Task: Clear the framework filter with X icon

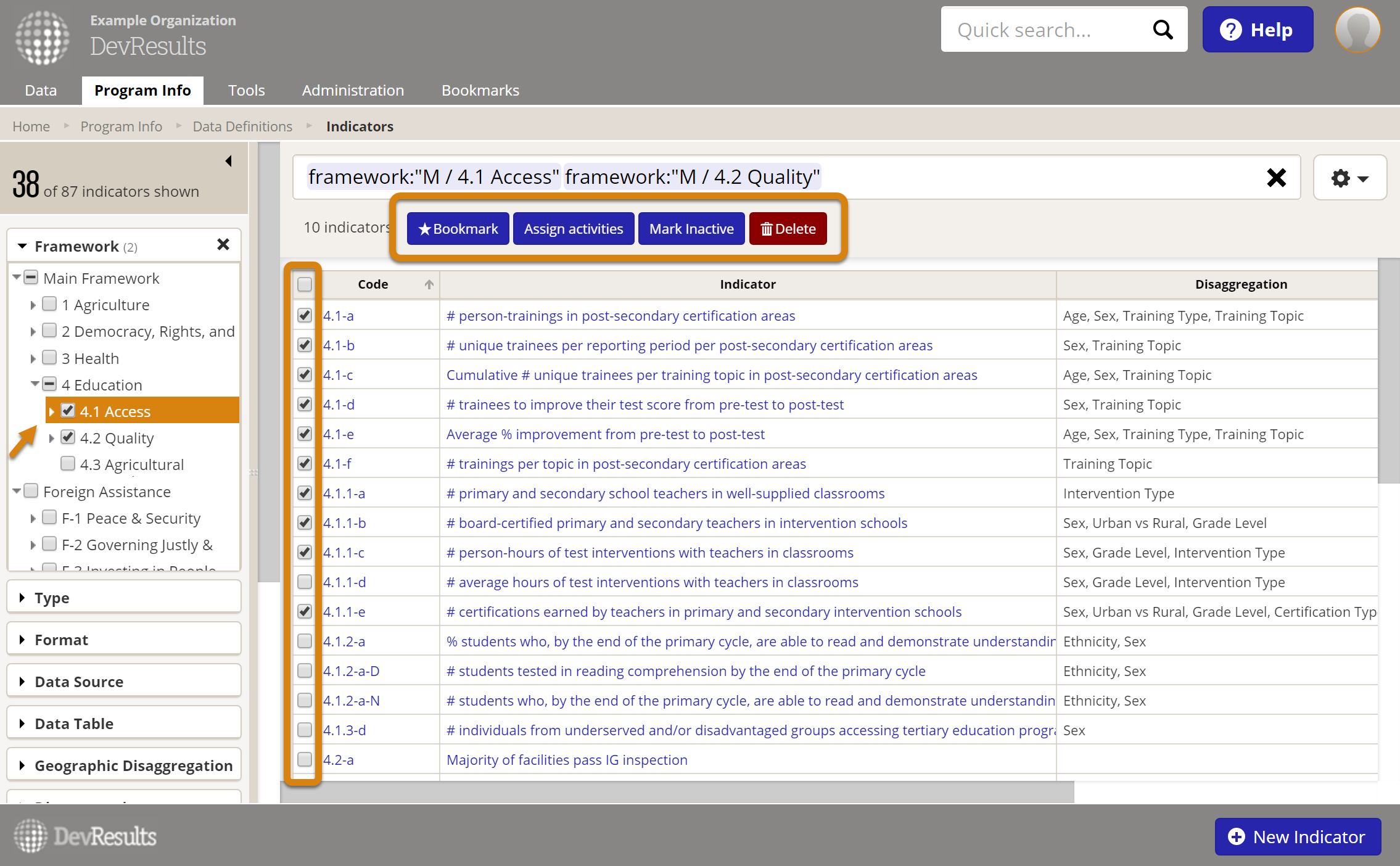Action: (1276, 178)
